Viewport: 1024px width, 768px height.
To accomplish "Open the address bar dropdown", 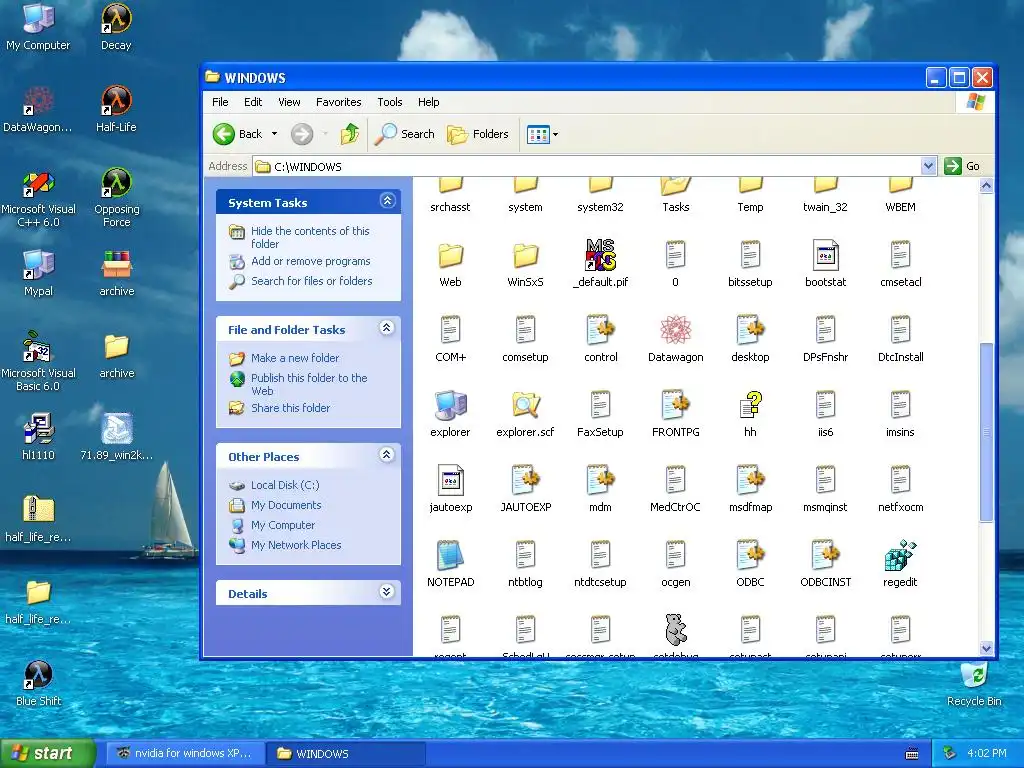I will point(929,166).
